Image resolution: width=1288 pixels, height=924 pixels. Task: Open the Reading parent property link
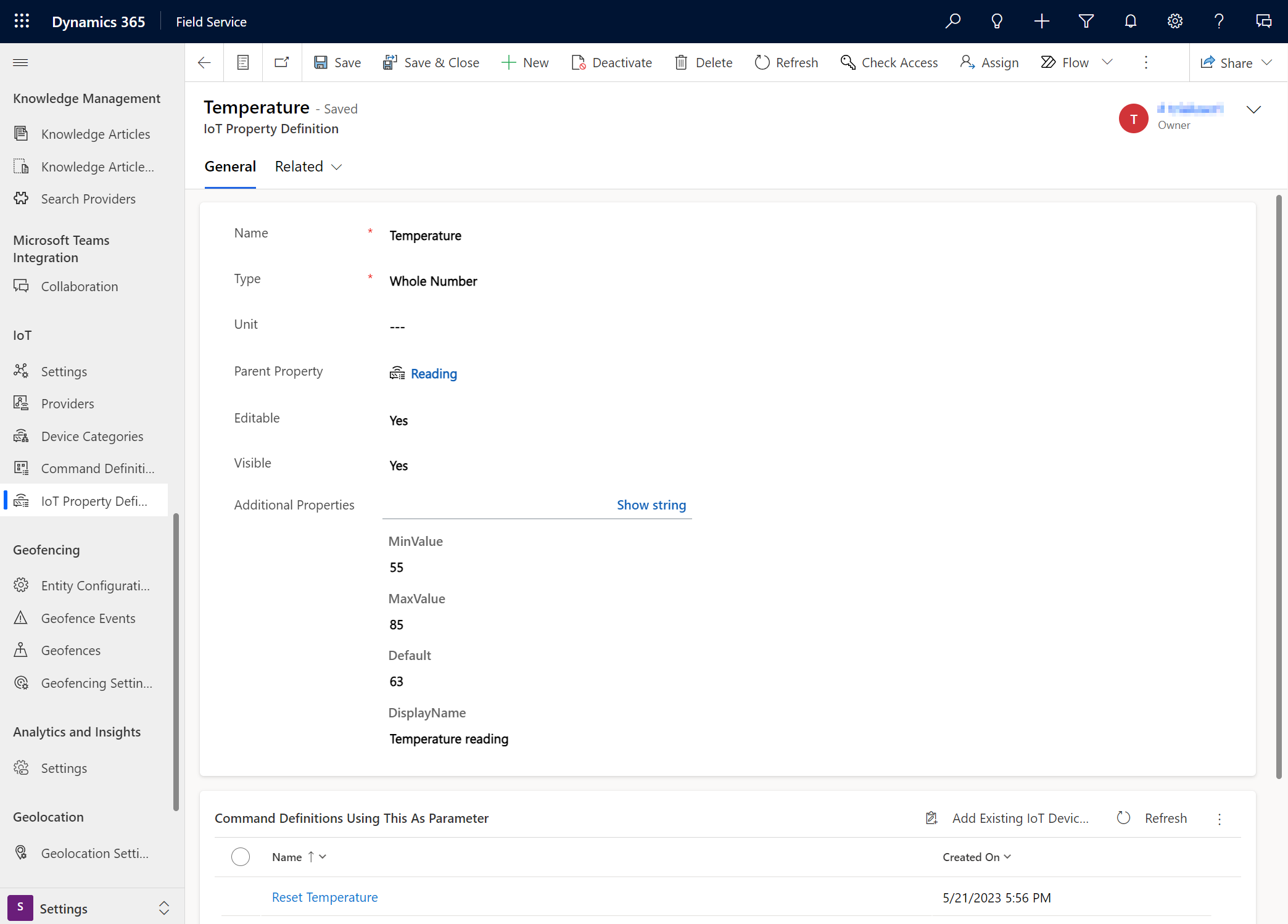433,373
